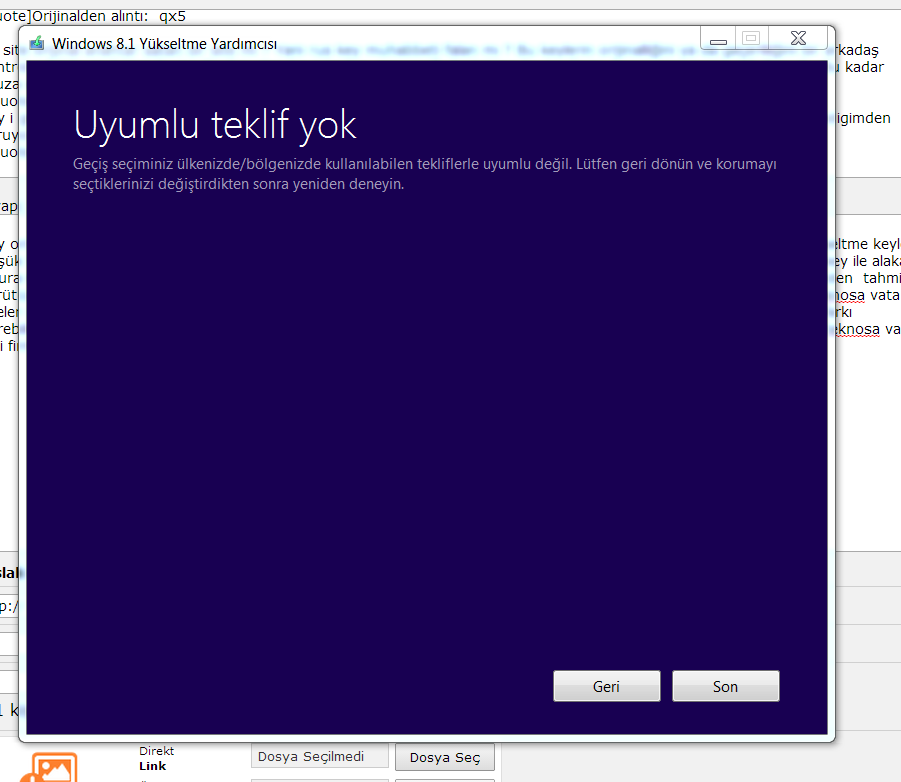
Task: Minimize the Windows 8.1 Yükseltme Yardımcısı window
Action: tap(718, 39)
